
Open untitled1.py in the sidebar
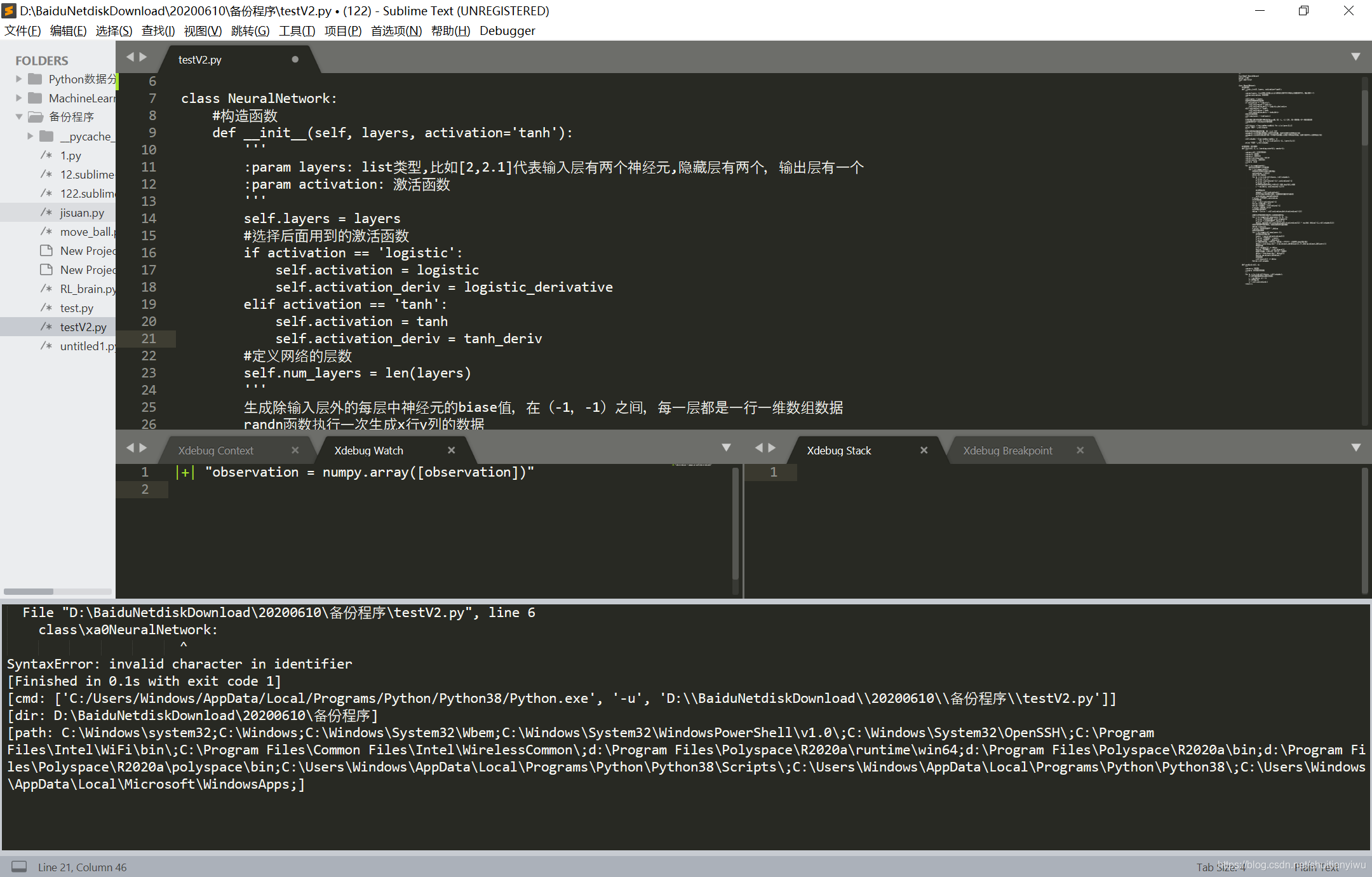point(87,346)
